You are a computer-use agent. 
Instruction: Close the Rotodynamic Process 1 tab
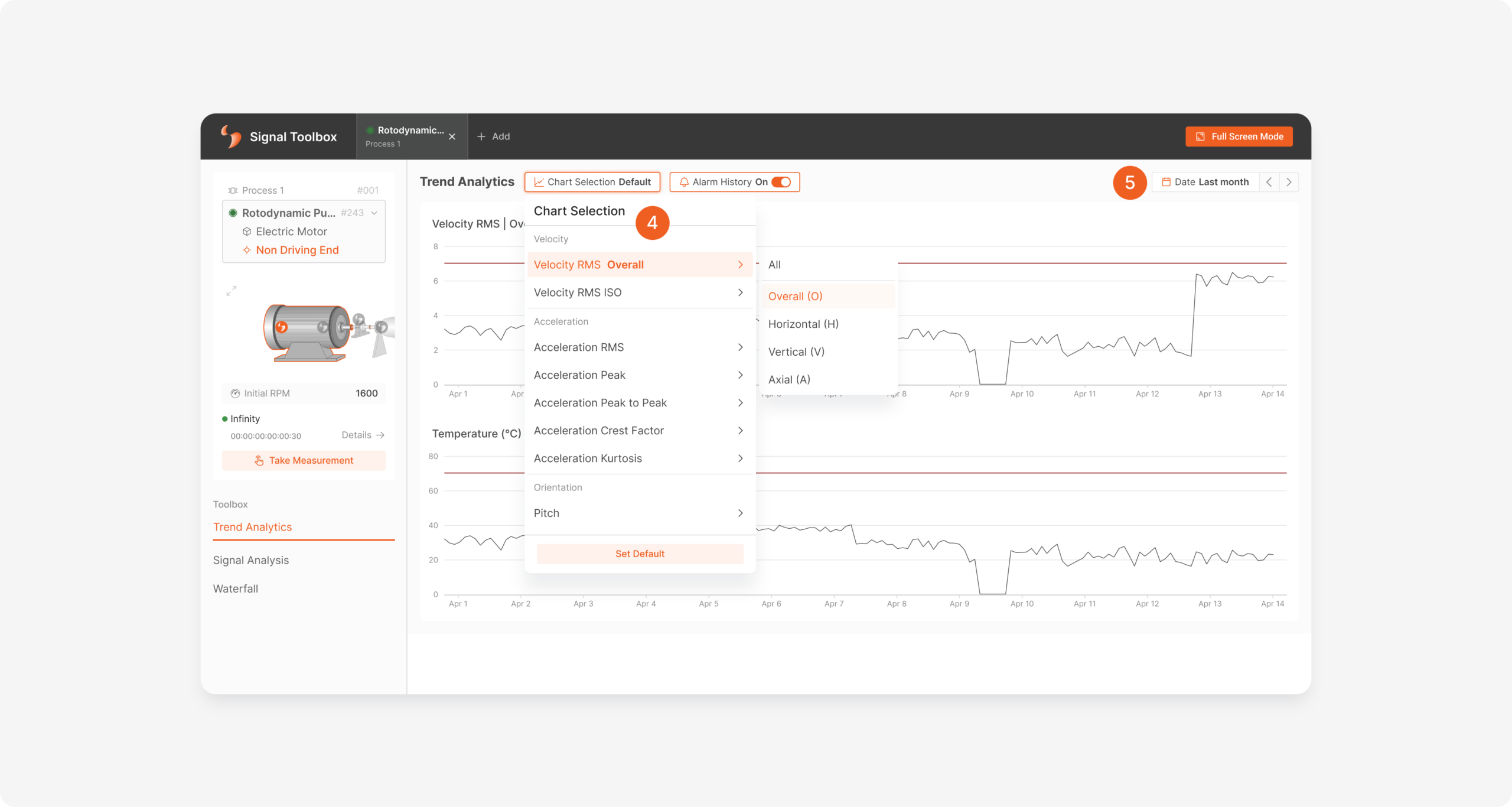pos(452,136)
